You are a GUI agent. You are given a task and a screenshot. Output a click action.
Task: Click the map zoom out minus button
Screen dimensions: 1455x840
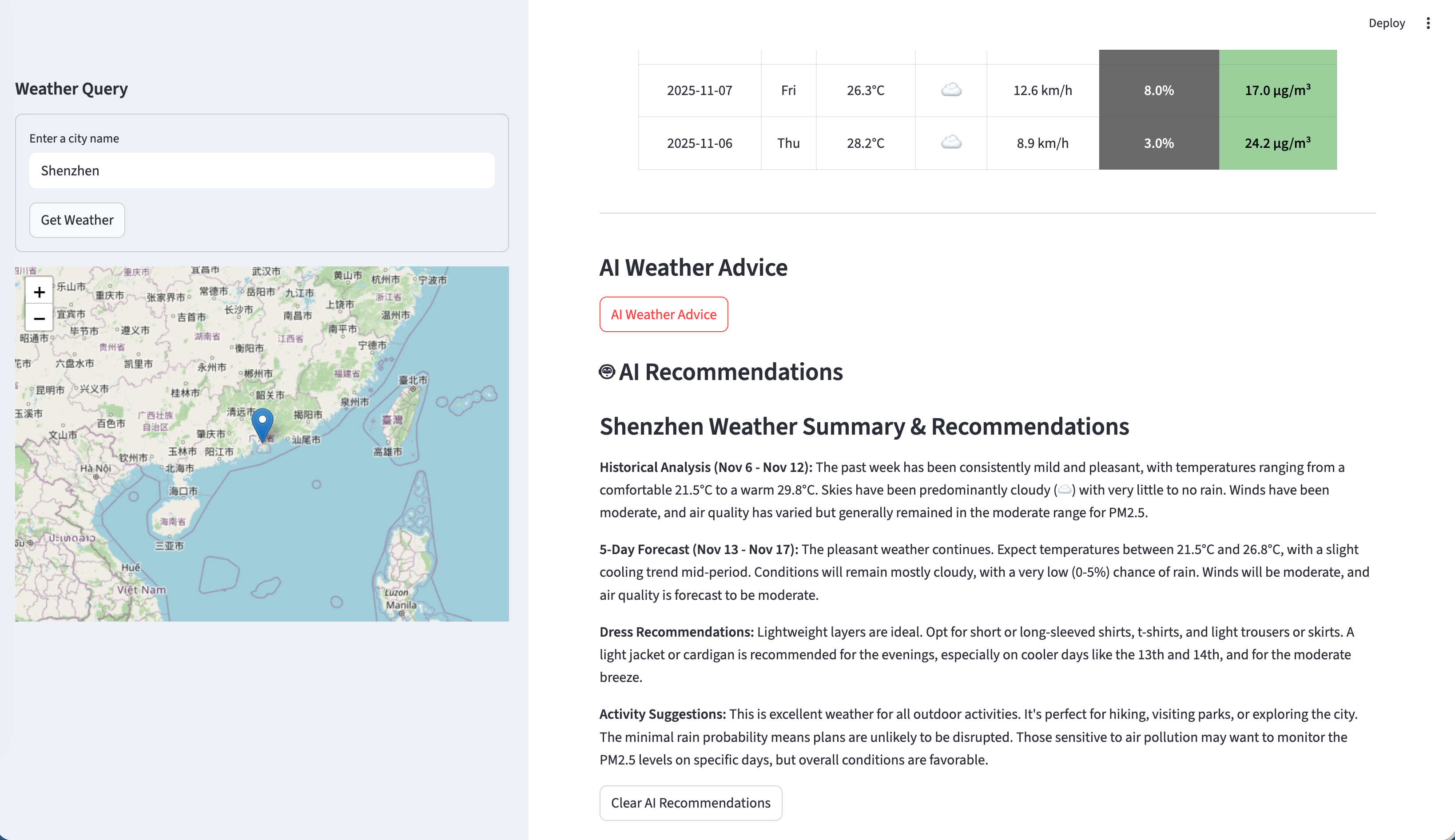coord(39,318)
